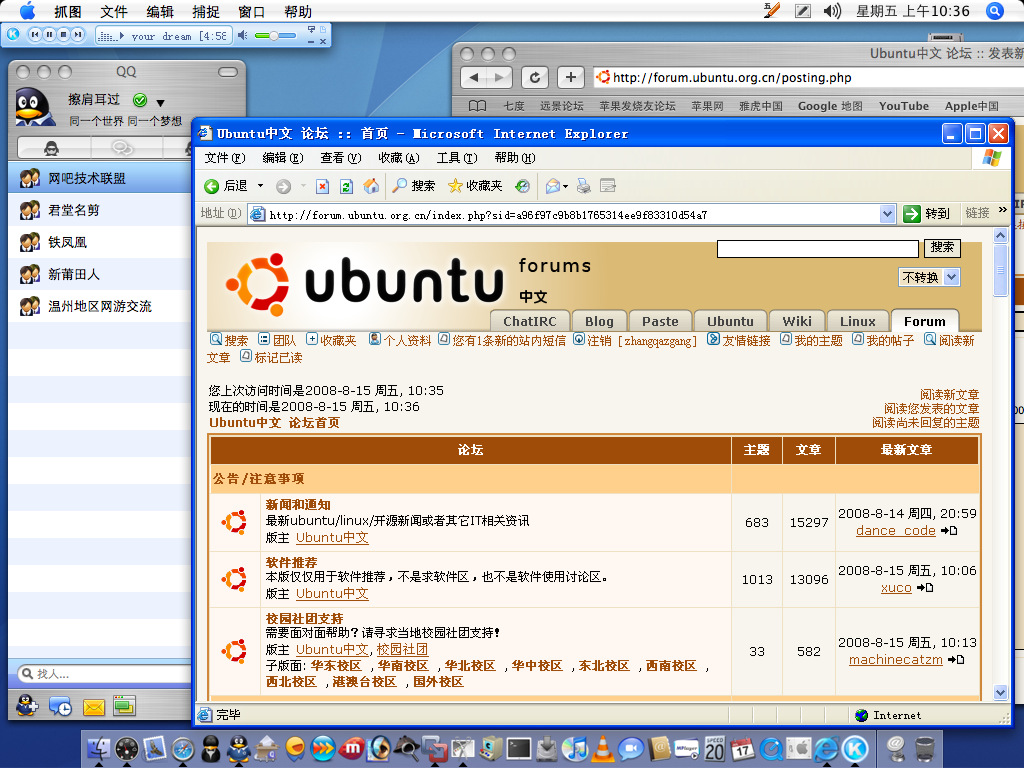Viewport: 1024px width, 768px height.
Task: Select 温州地区网游交流 group in QQ
Action: pyautogui.click(x=100, y=306)
